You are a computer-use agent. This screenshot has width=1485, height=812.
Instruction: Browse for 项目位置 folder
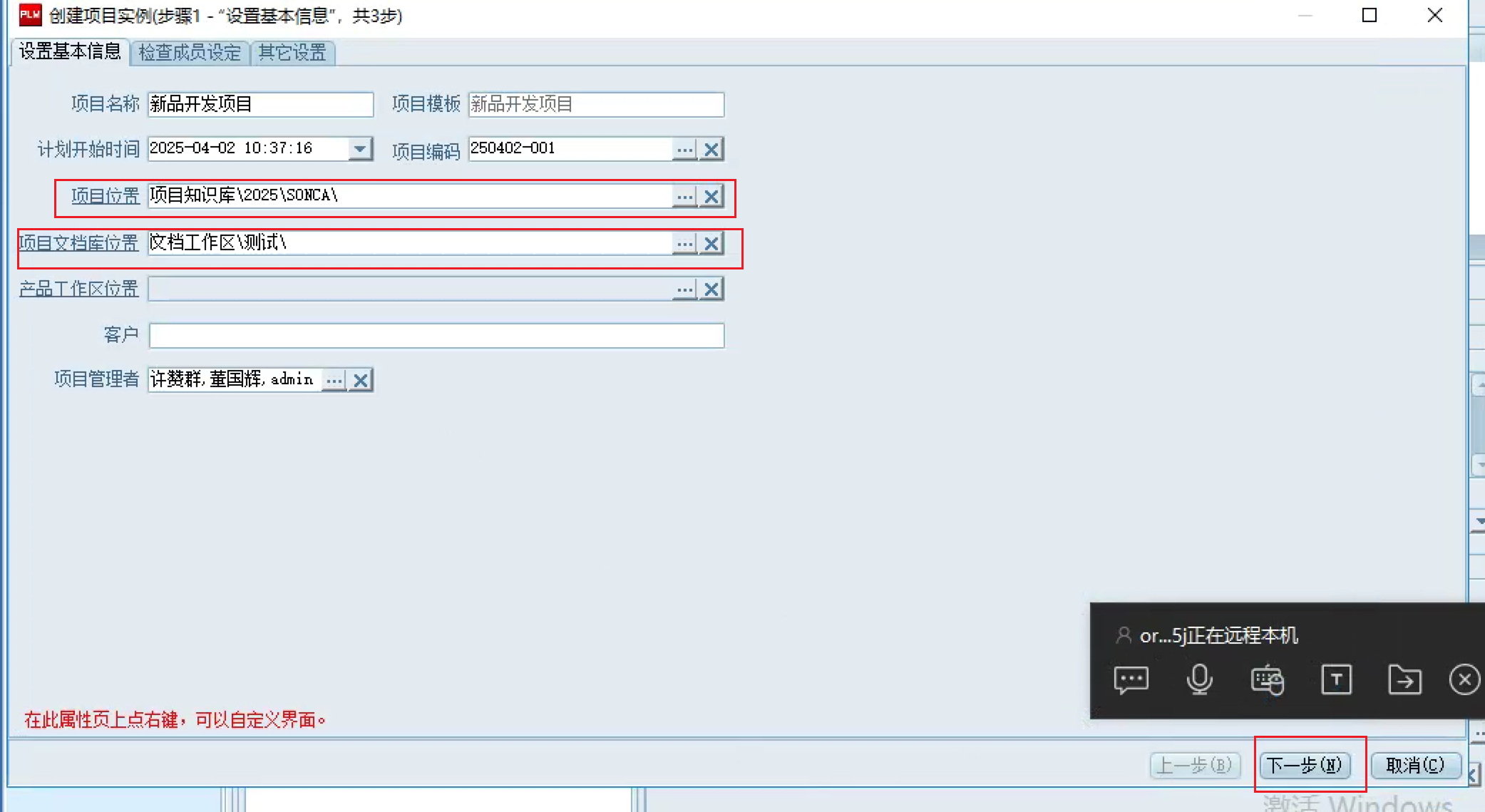point(684,196)
